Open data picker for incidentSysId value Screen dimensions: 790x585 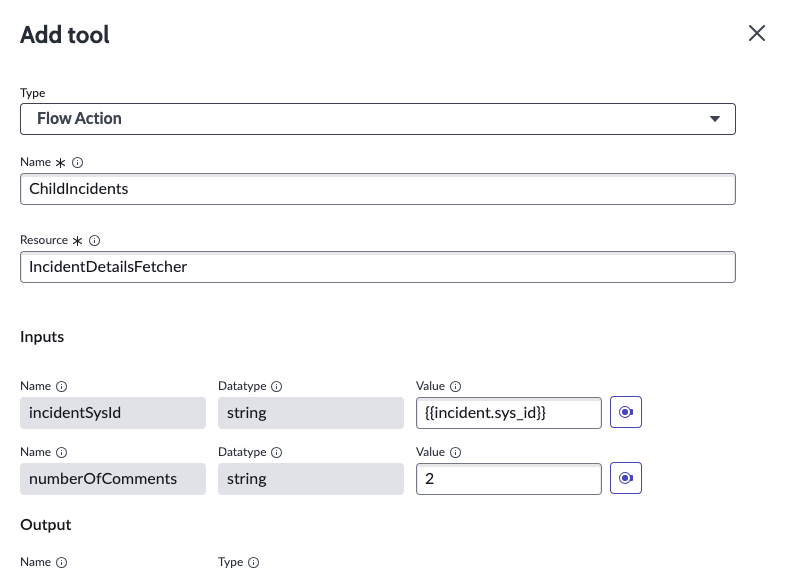pos(626,412)
